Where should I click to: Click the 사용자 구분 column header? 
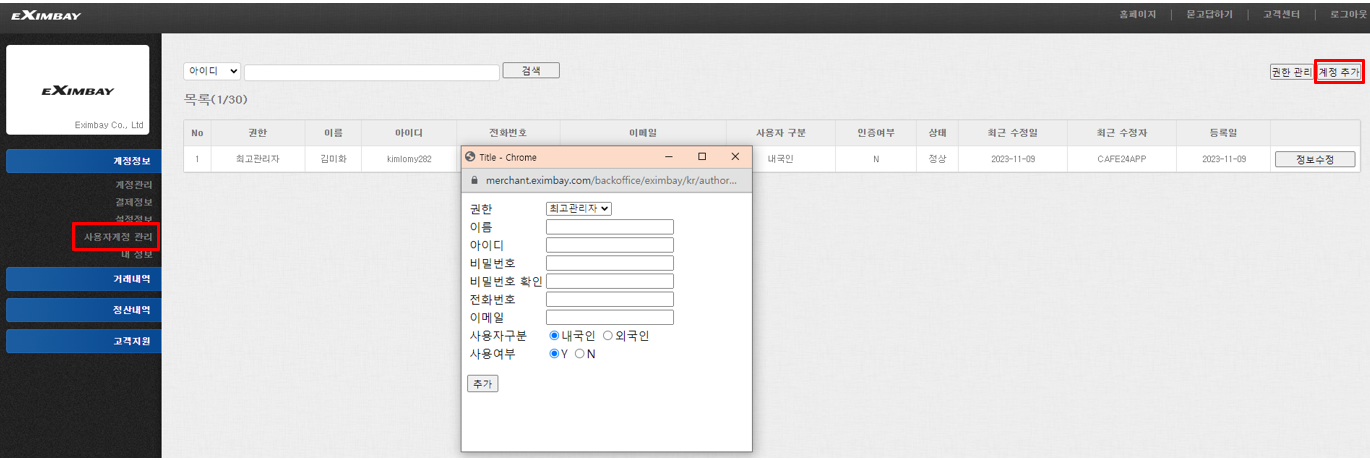(780, 132)
